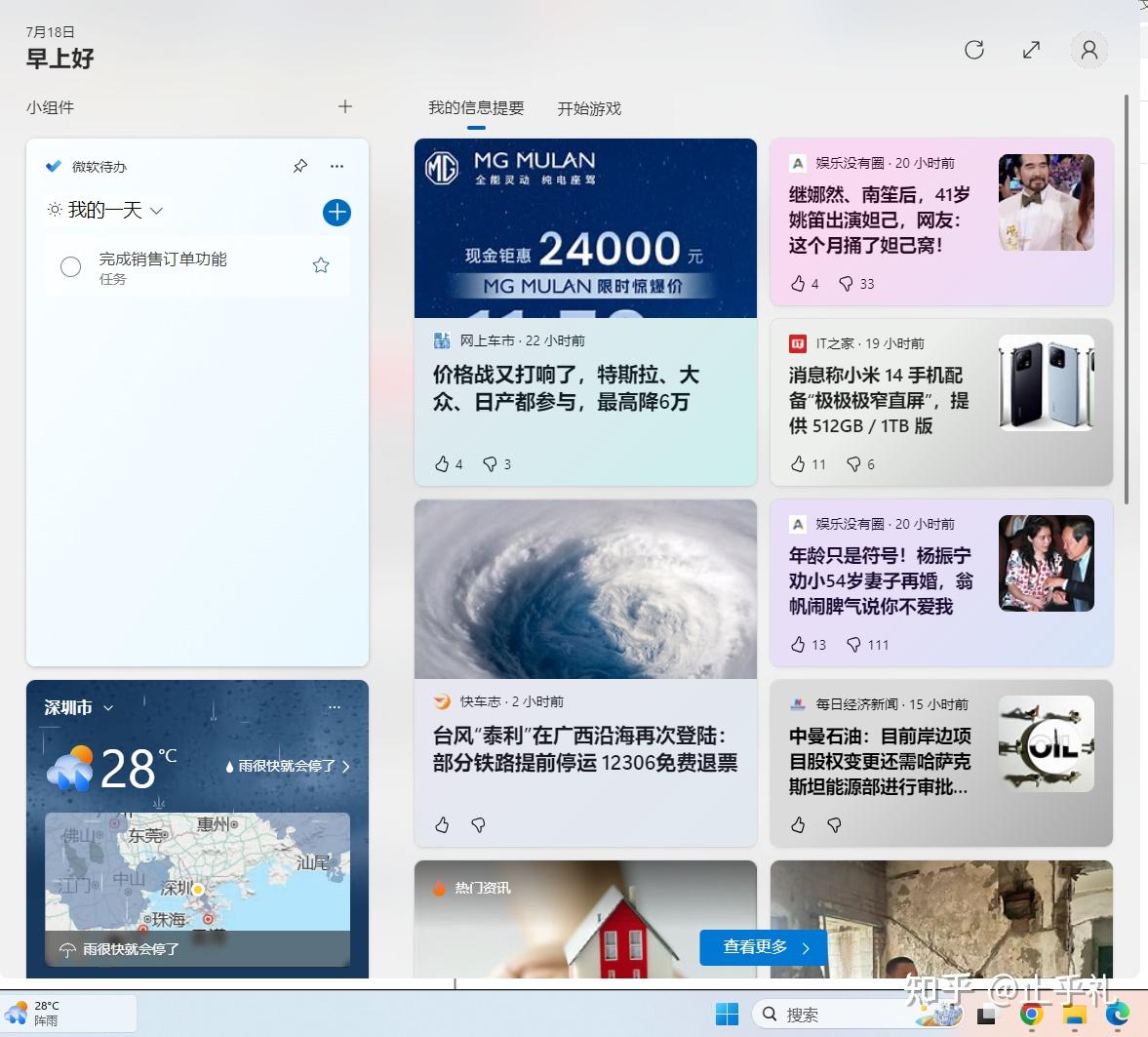1148x1037 pixels.
Task: Open the Shenzhen weather map
Action: [x=197, y=890]
